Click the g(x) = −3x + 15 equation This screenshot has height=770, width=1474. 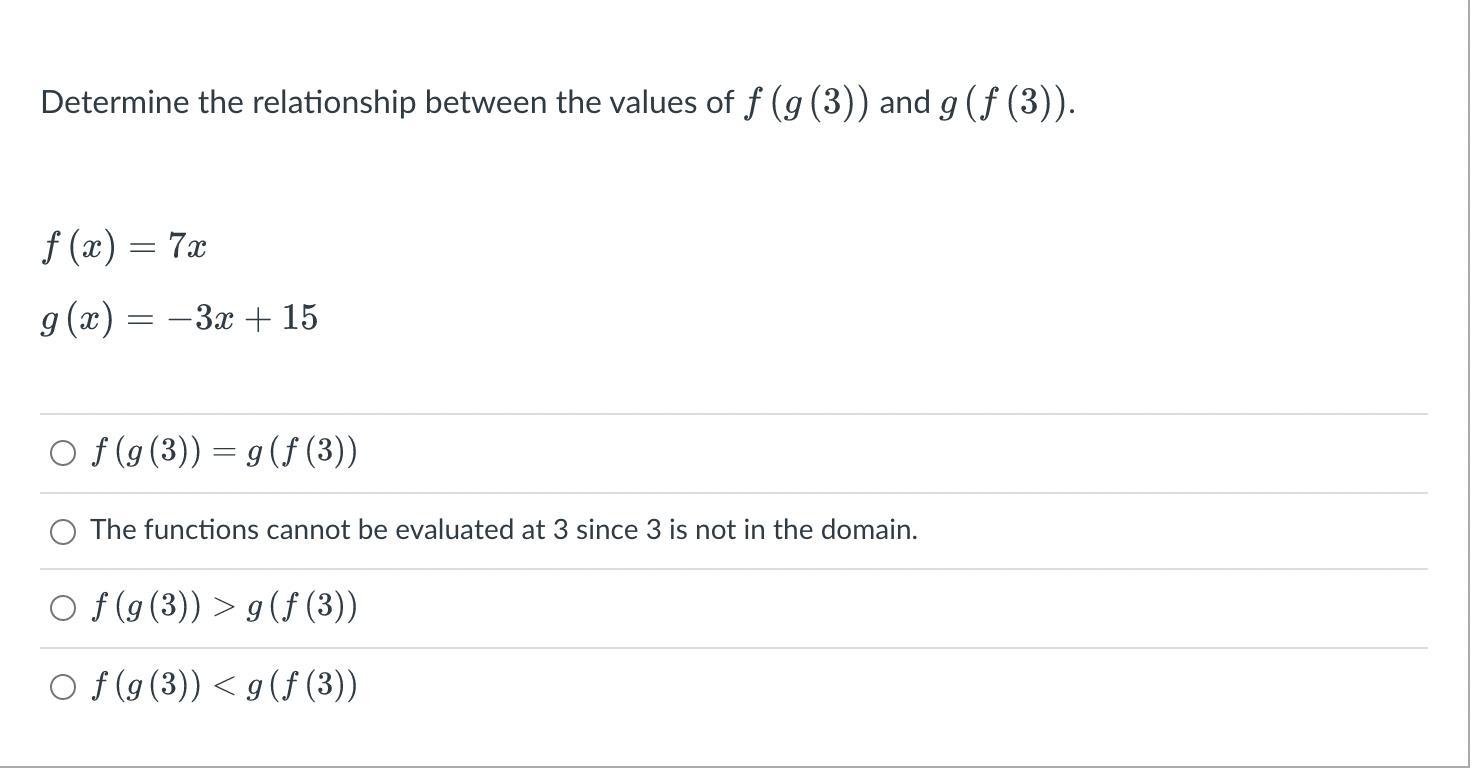180,319
